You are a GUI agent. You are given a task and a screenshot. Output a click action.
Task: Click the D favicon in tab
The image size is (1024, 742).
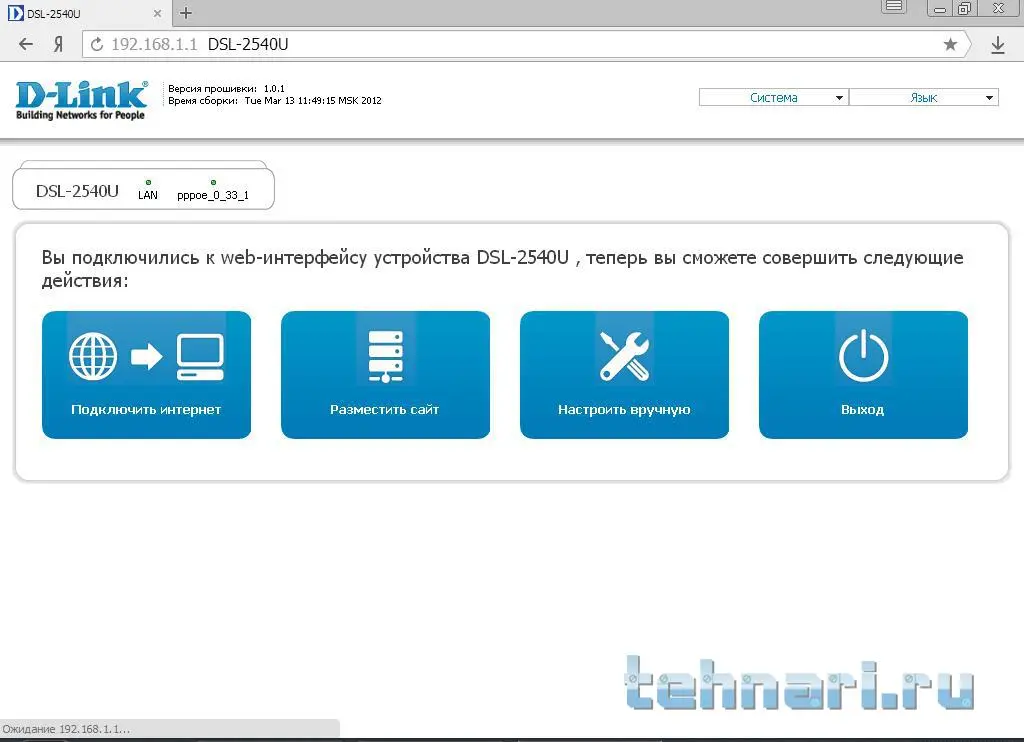16,13
